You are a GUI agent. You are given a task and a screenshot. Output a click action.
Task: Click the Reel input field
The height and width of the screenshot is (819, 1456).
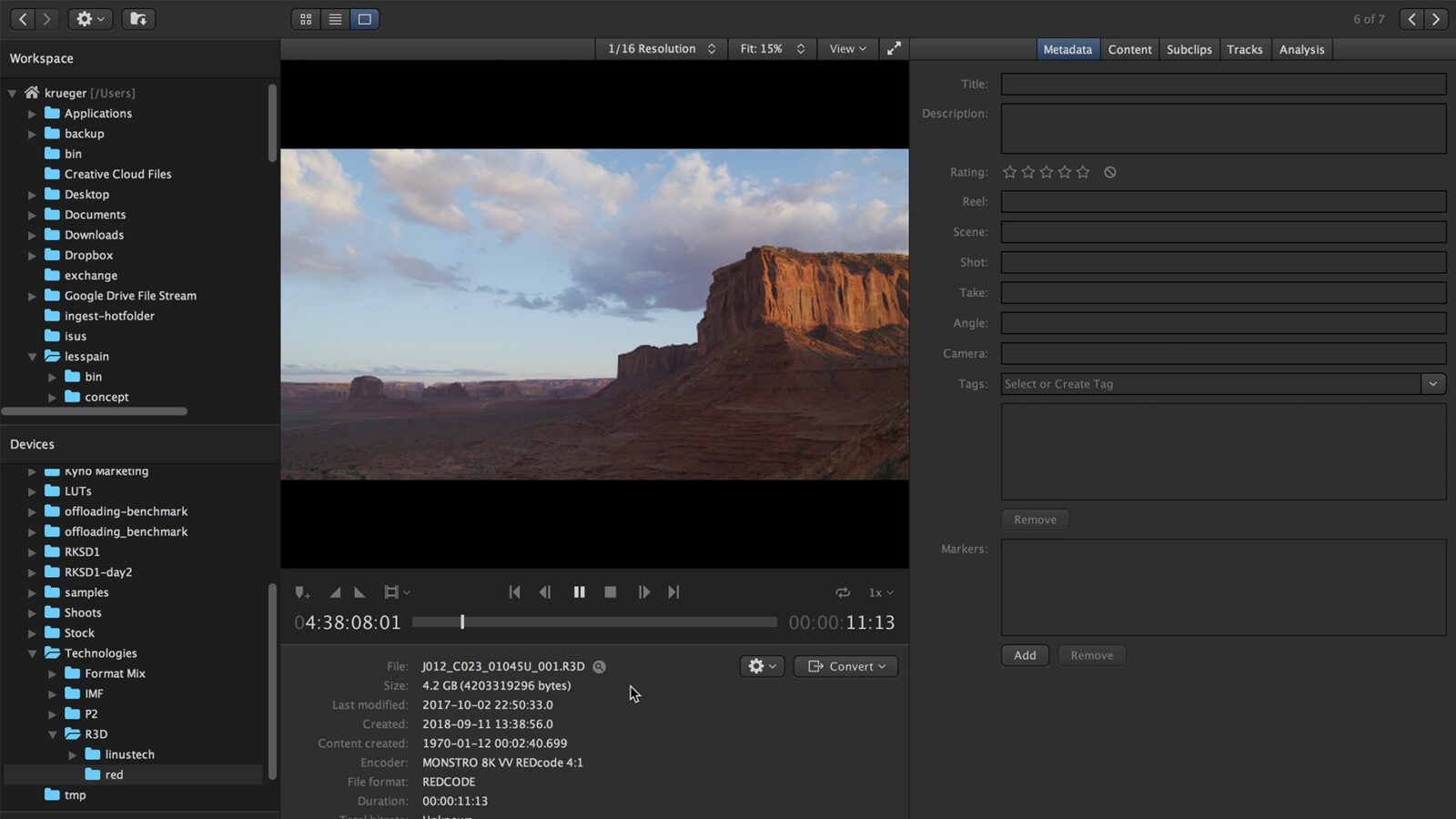1223,201
